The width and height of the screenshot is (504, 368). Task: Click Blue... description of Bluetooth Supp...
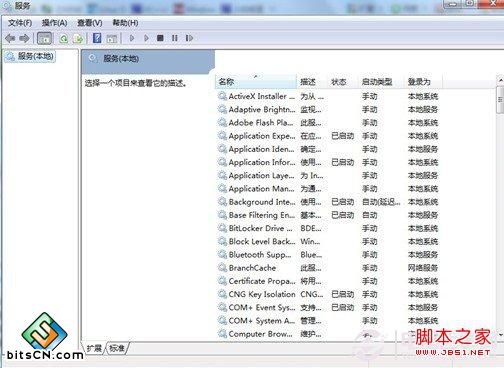311,255
